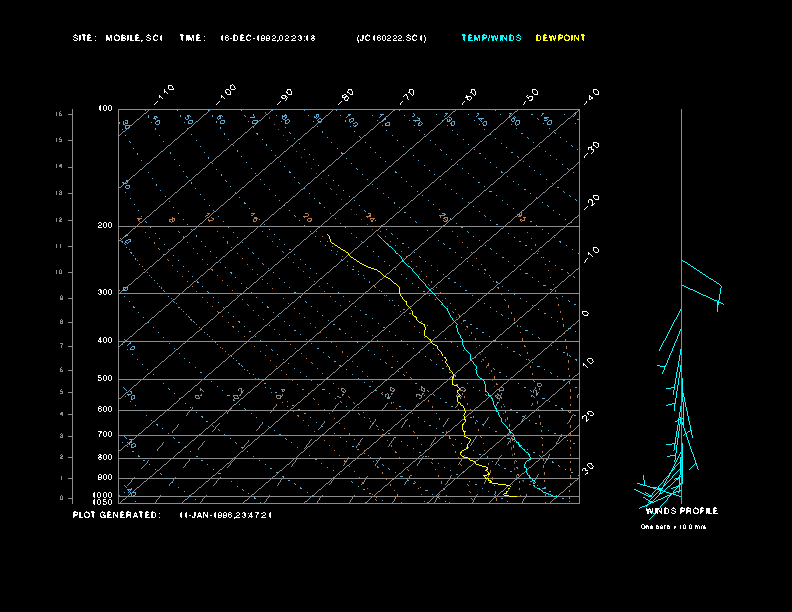Click the 300 pressure level label
This screenshot has height=612, width=792.
pos(105,292)
